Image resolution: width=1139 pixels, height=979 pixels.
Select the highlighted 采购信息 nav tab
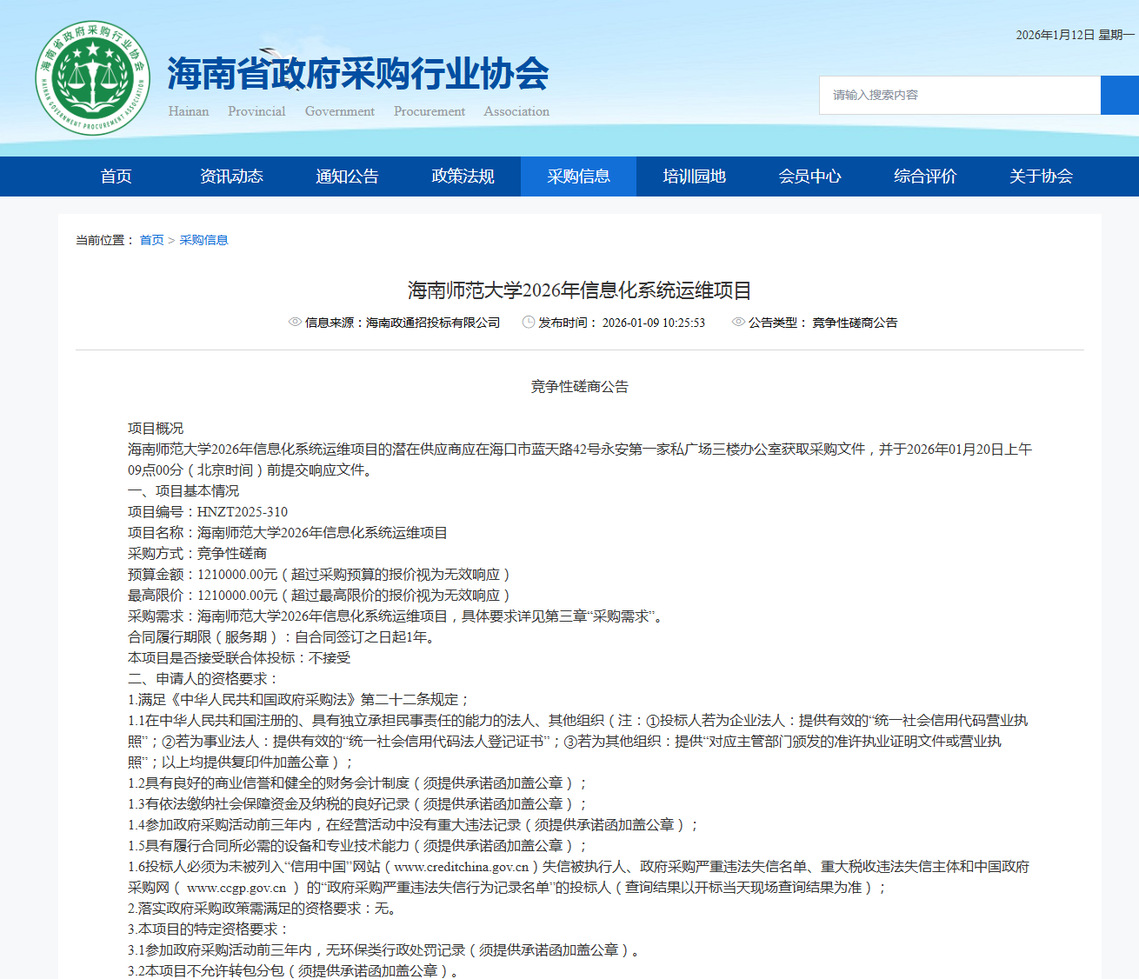coord(578,176)
